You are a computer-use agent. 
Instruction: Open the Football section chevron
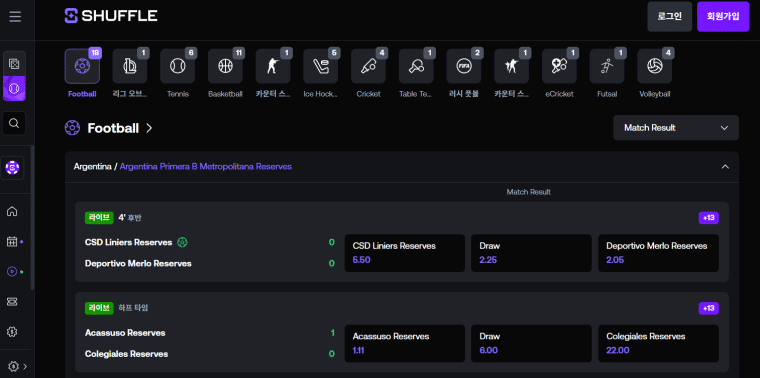pyautogui.click(x=149, y=128)
